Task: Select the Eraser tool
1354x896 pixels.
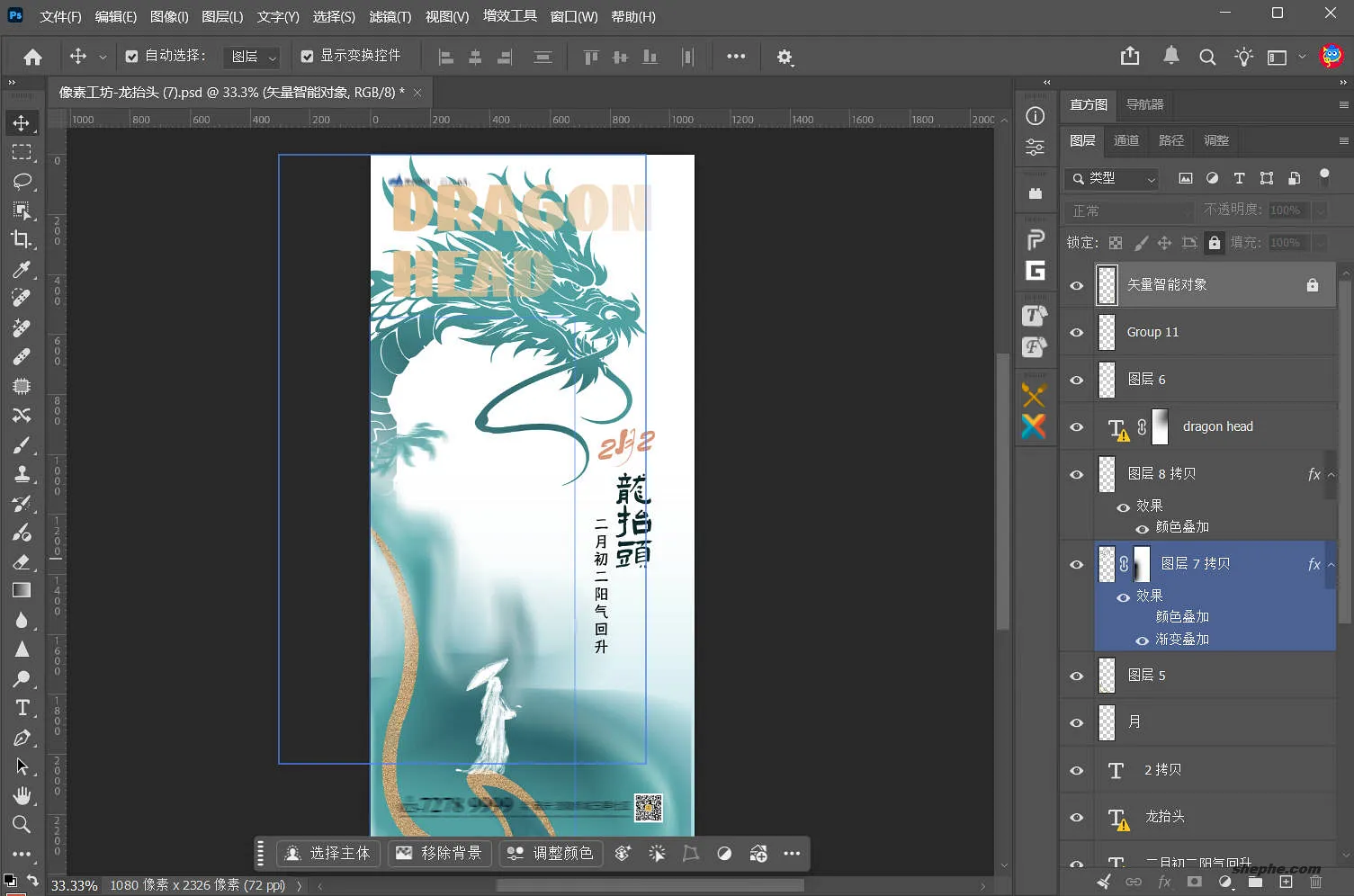Action: pyautogui.click(x=22, y=561)
